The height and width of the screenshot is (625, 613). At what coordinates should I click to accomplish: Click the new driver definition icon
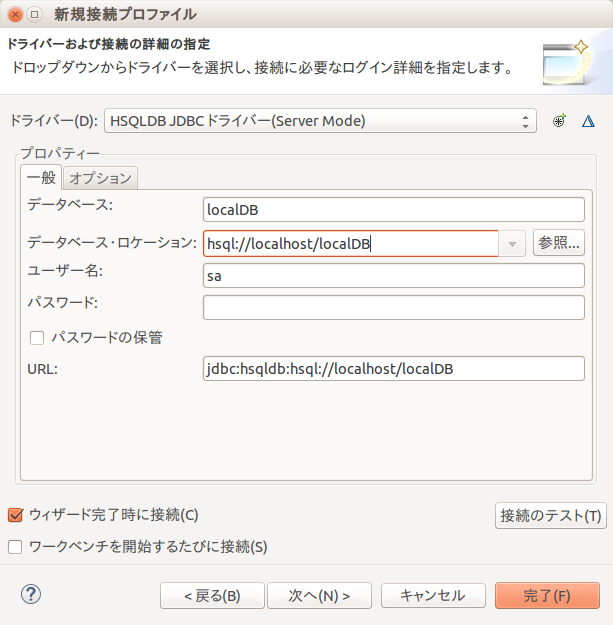(559, 121)
